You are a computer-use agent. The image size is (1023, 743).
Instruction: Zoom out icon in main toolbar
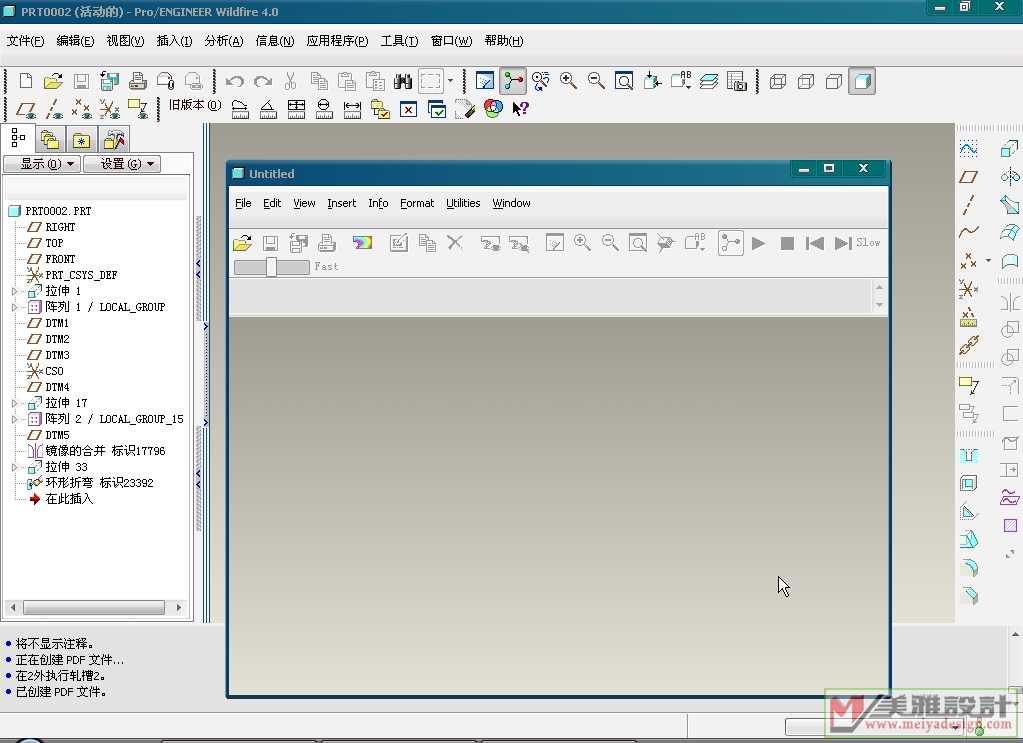coord(596,81)
